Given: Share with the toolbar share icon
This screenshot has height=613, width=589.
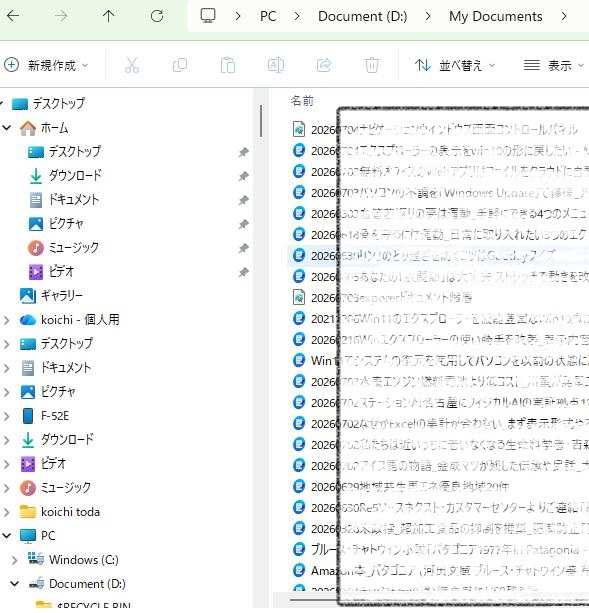Looking at the screenshot, I should [324, 65].
